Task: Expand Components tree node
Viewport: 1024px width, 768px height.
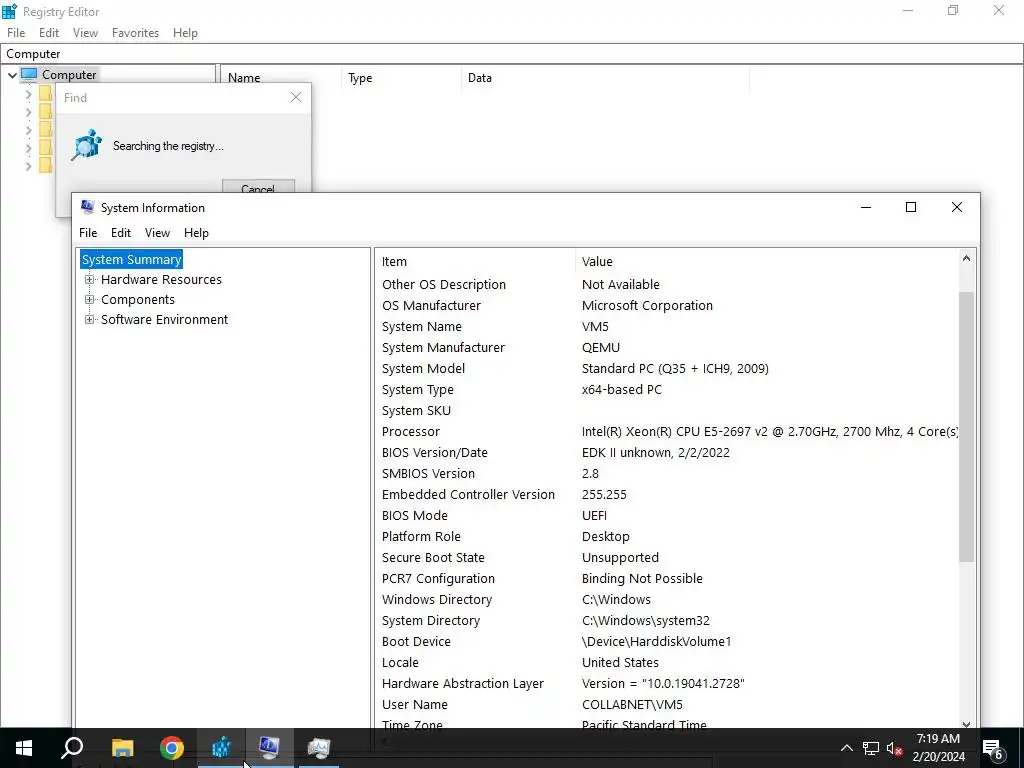Action: [x=89, y=300]
